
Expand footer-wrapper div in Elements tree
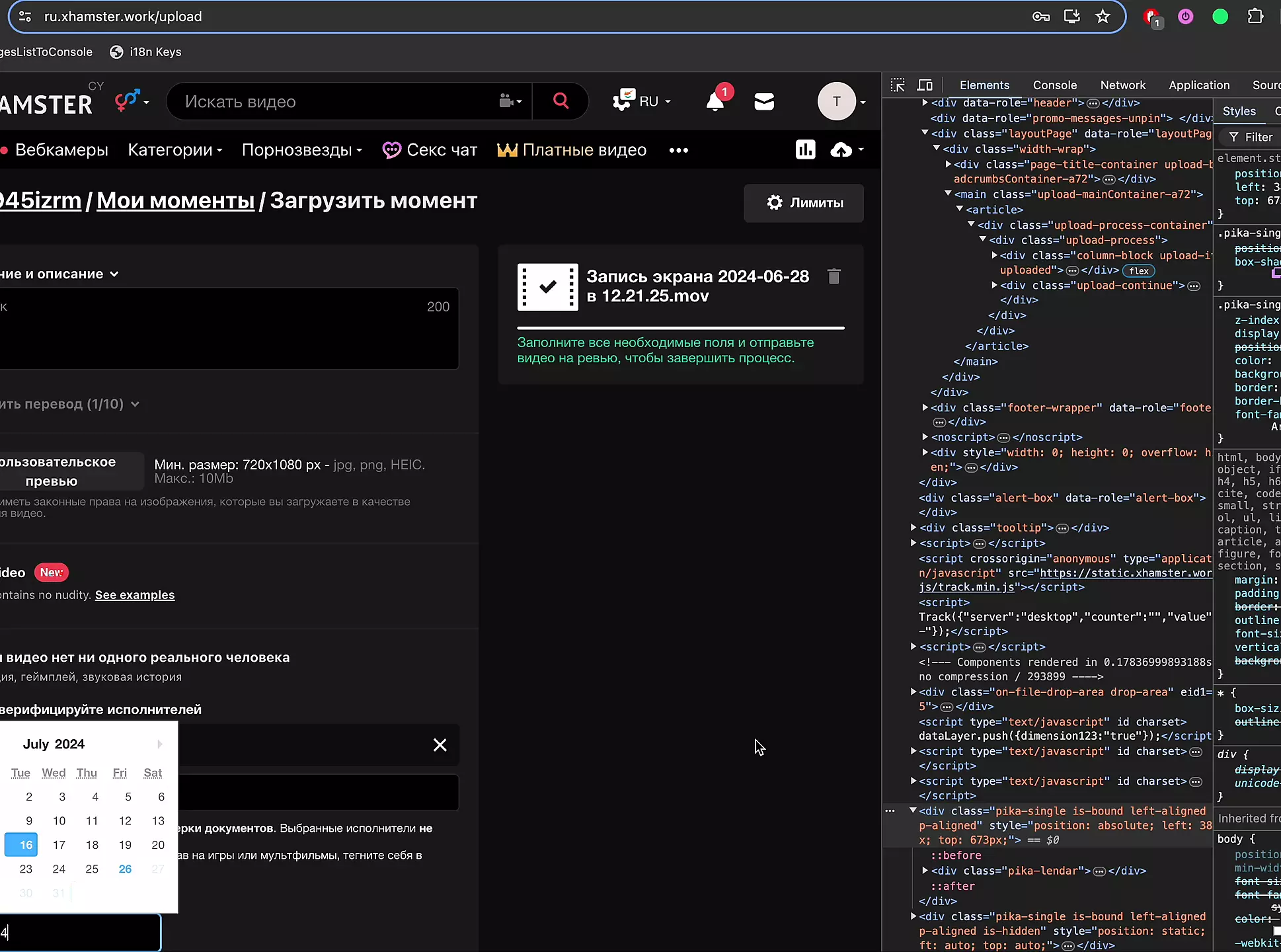(925, 408)
